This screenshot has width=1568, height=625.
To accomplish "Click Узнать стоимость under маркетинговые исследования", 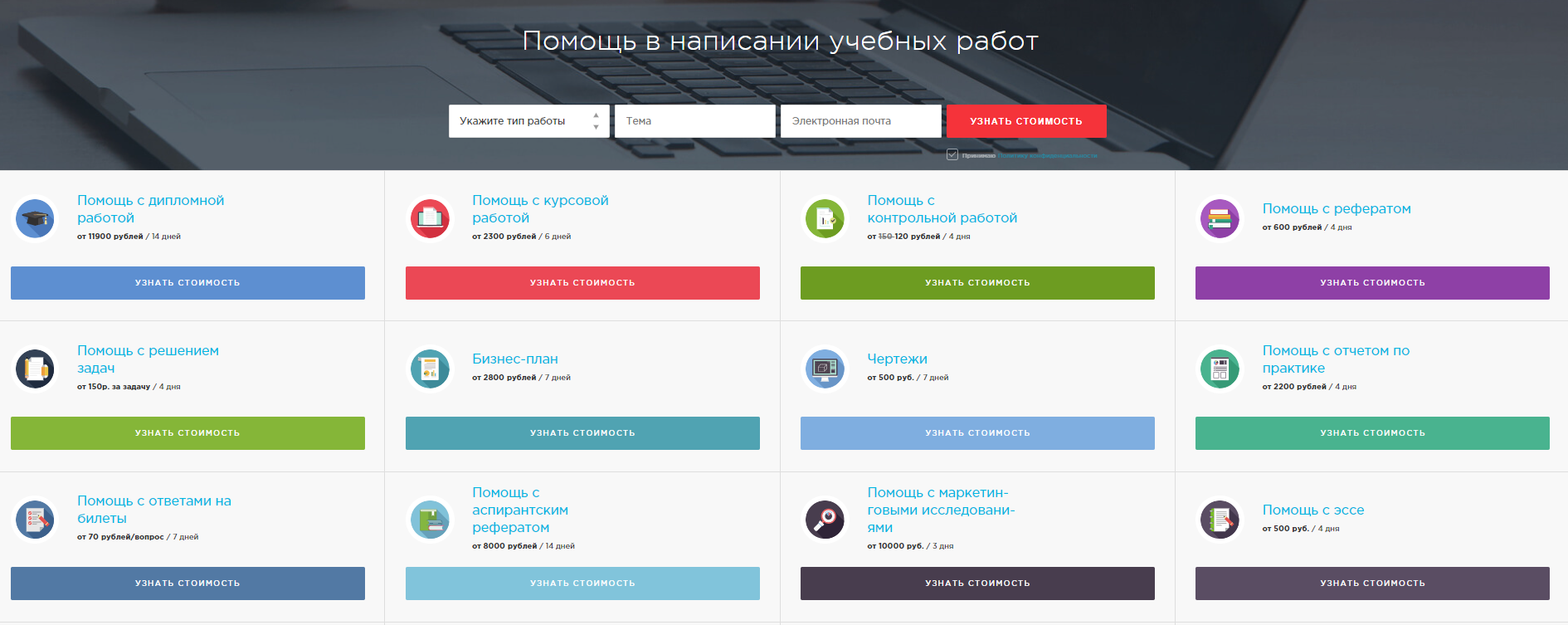I will click(977, 583).
